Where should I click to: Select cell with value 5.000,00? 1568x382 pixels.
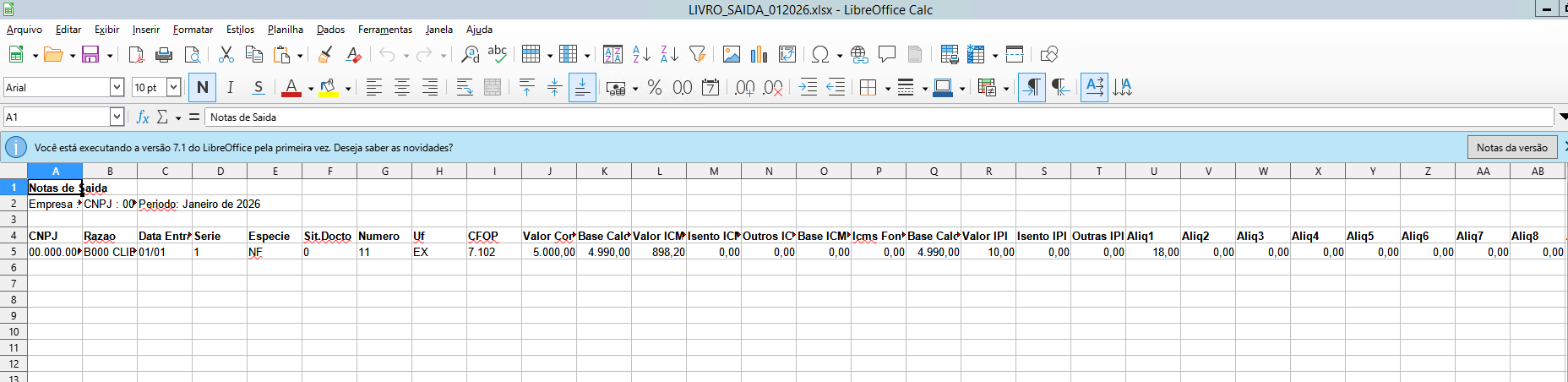pyautogui.click(x=549, y=252)
